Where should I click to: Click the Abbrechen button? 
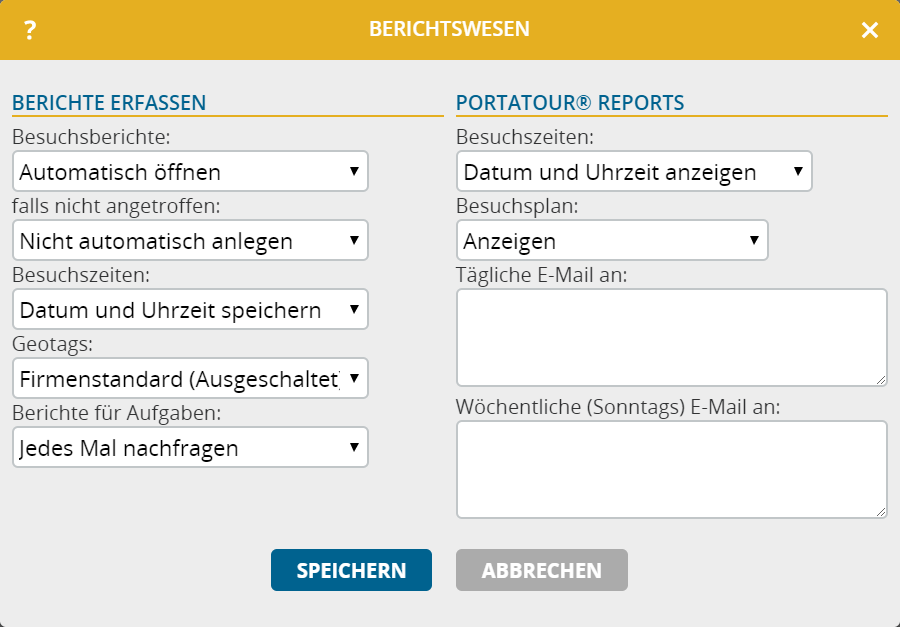pos(542,570)
